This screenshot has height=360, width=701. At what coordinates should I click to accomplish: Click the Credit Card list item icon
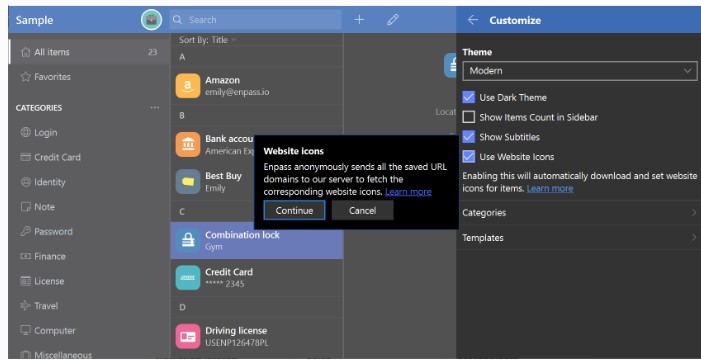coord(188,277)
